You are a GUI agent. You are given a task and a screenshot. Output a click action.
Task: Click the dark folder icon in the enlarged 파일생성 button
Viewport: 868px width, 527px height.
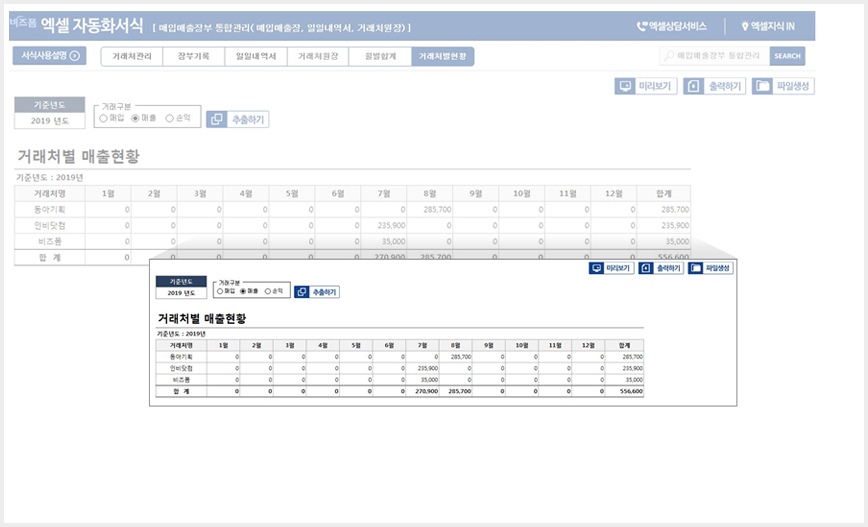pyautogui.click(x=695, y=268)
